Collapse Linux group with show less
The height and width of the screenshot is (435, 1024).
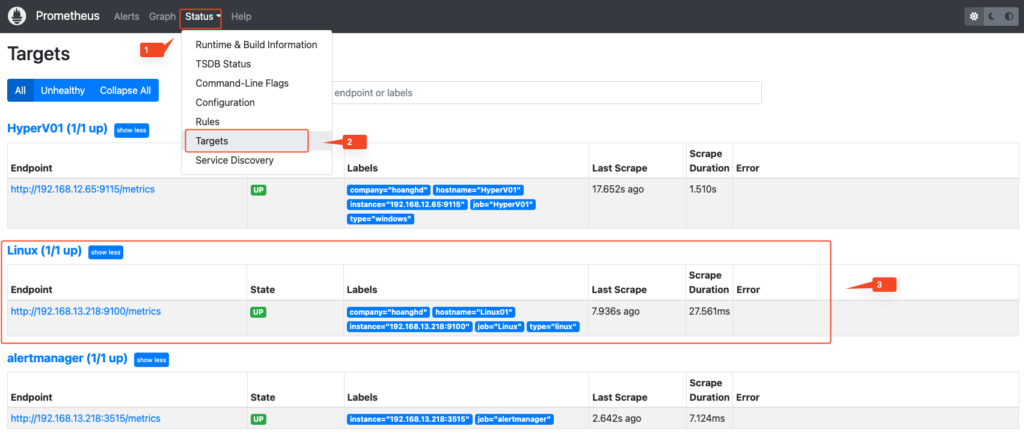106,252
